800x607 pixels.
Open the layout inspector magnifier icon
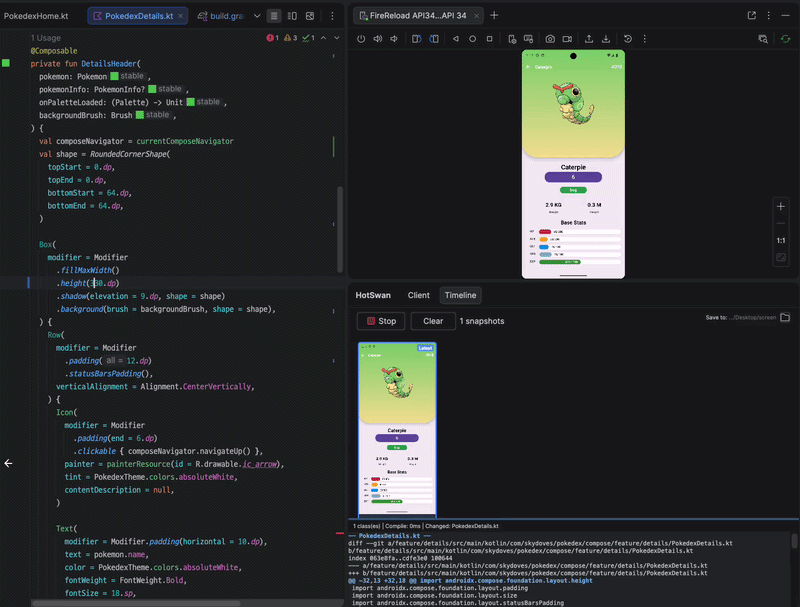(763, 39)
